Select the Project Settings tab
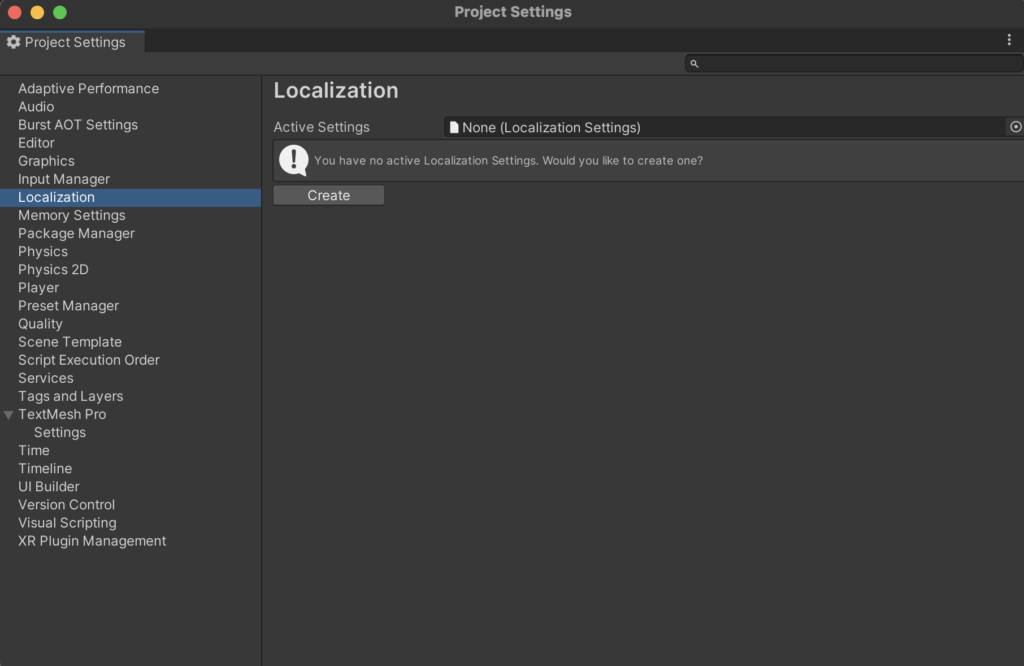 coord(74,42)
